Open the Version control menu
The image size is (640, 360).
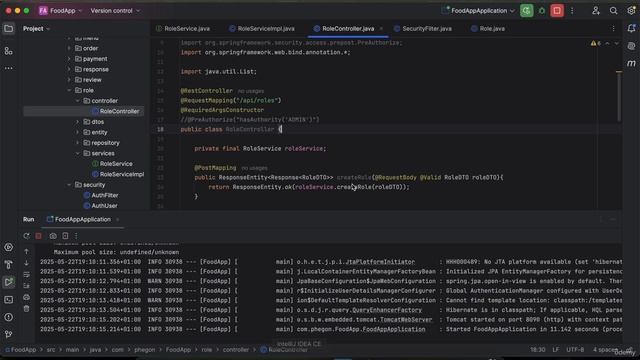115,11
